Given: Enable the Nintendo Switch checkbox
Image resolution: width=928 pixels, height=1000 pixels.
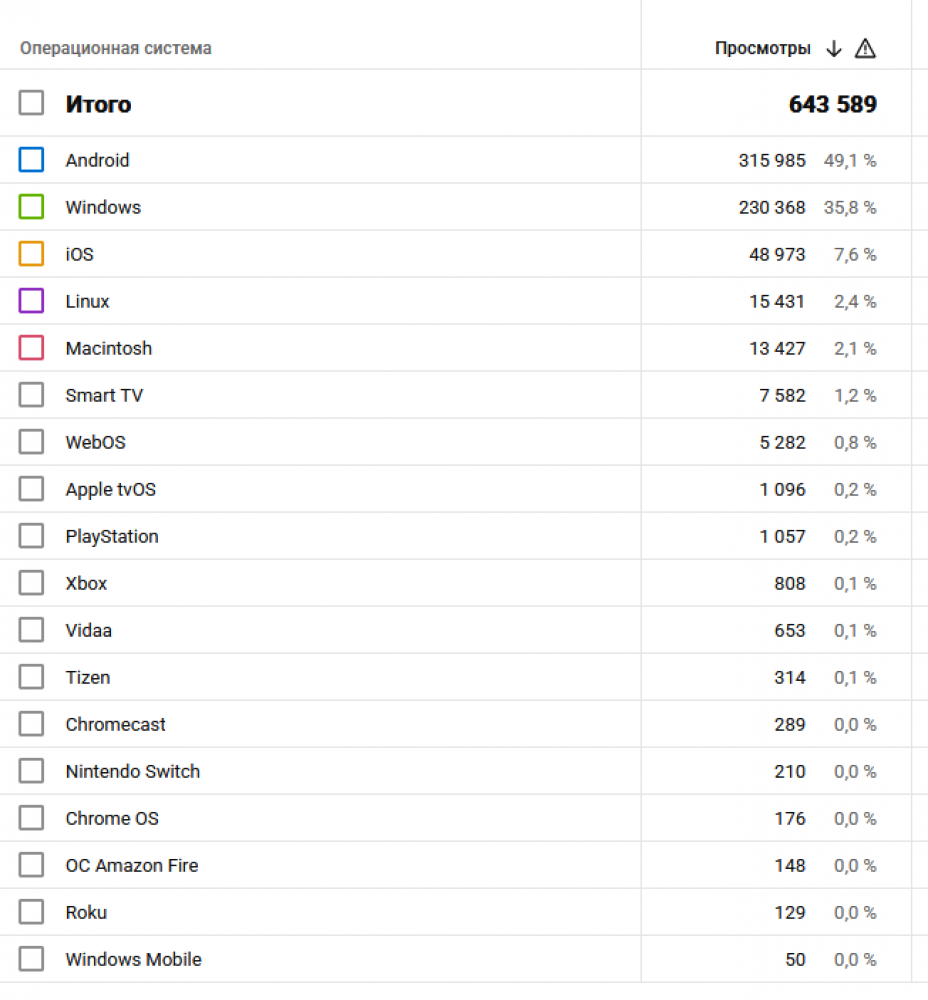Looking at the screenshot, I should [x=32, y=771].
